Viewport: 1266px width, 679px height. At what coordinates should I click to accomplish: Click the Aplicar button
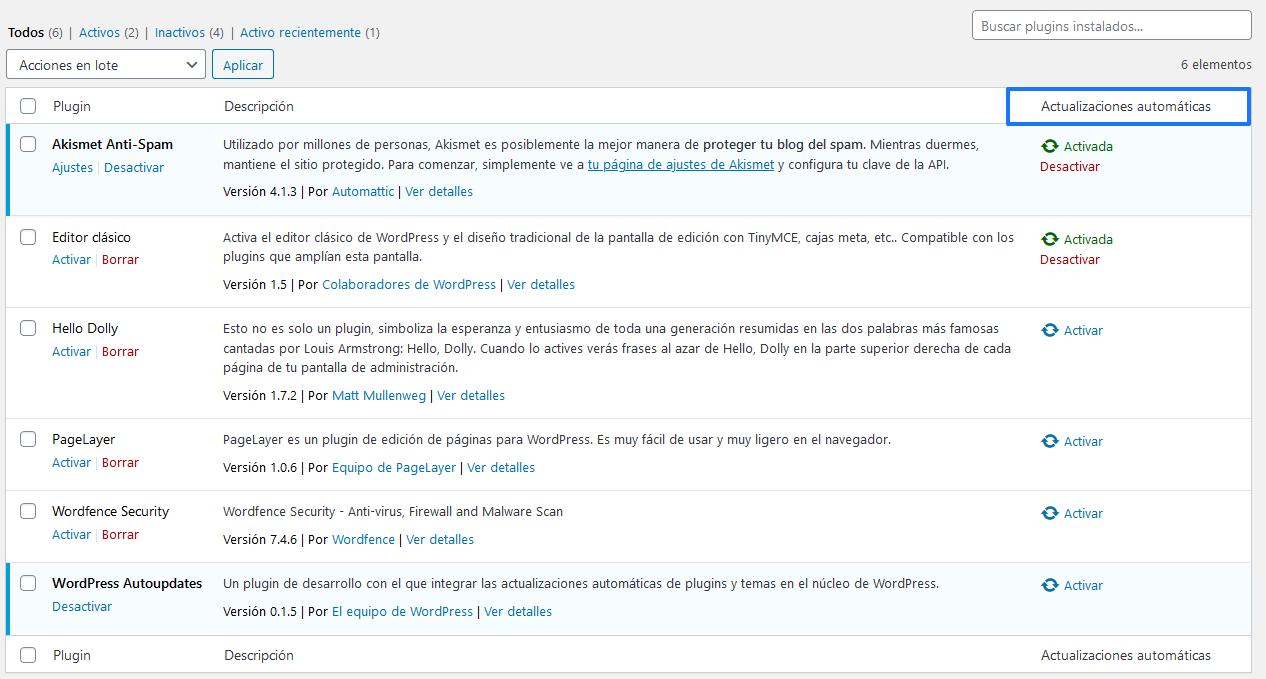click(243, 65)
